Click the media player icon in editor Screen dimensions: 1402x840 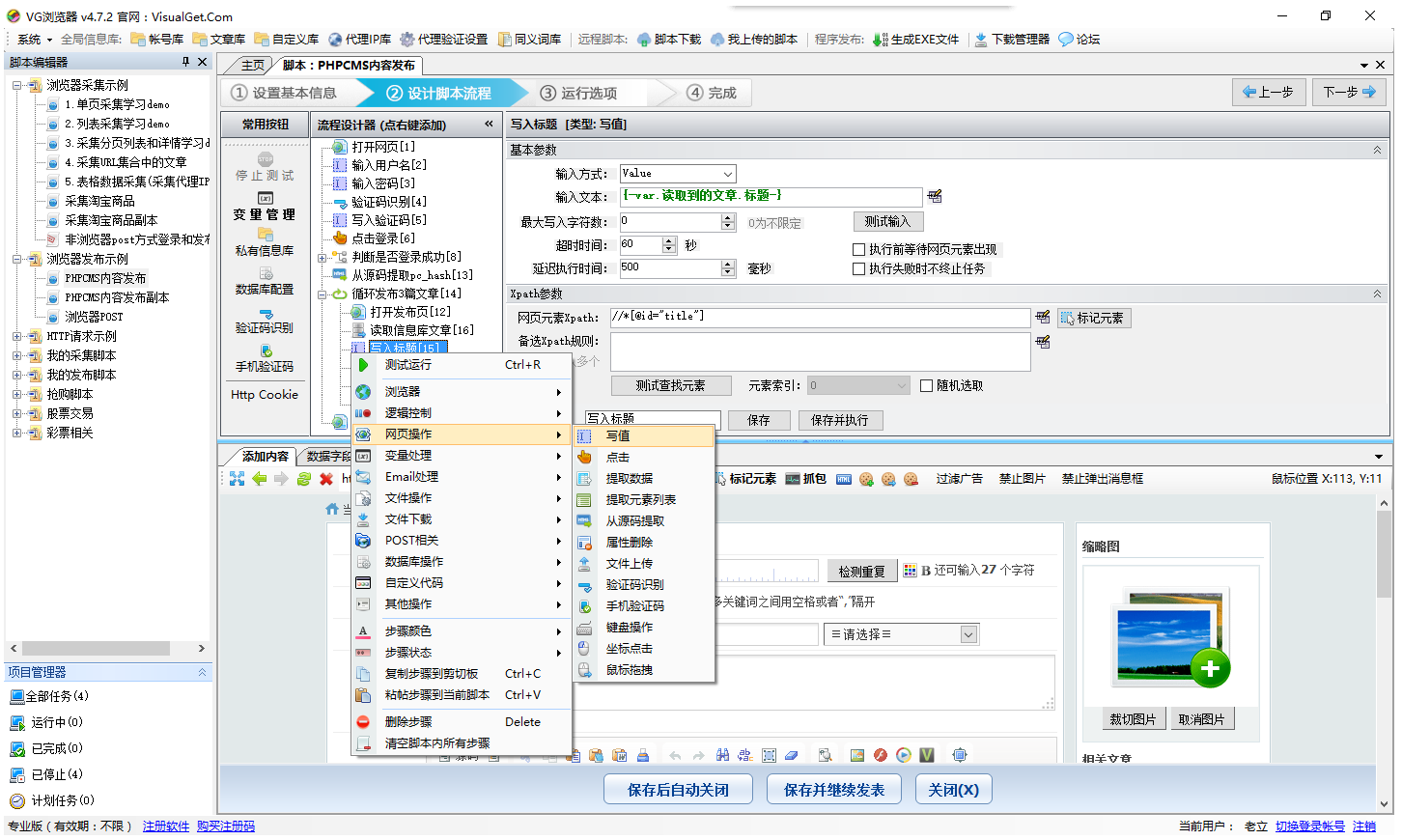(x=903, y=755)
